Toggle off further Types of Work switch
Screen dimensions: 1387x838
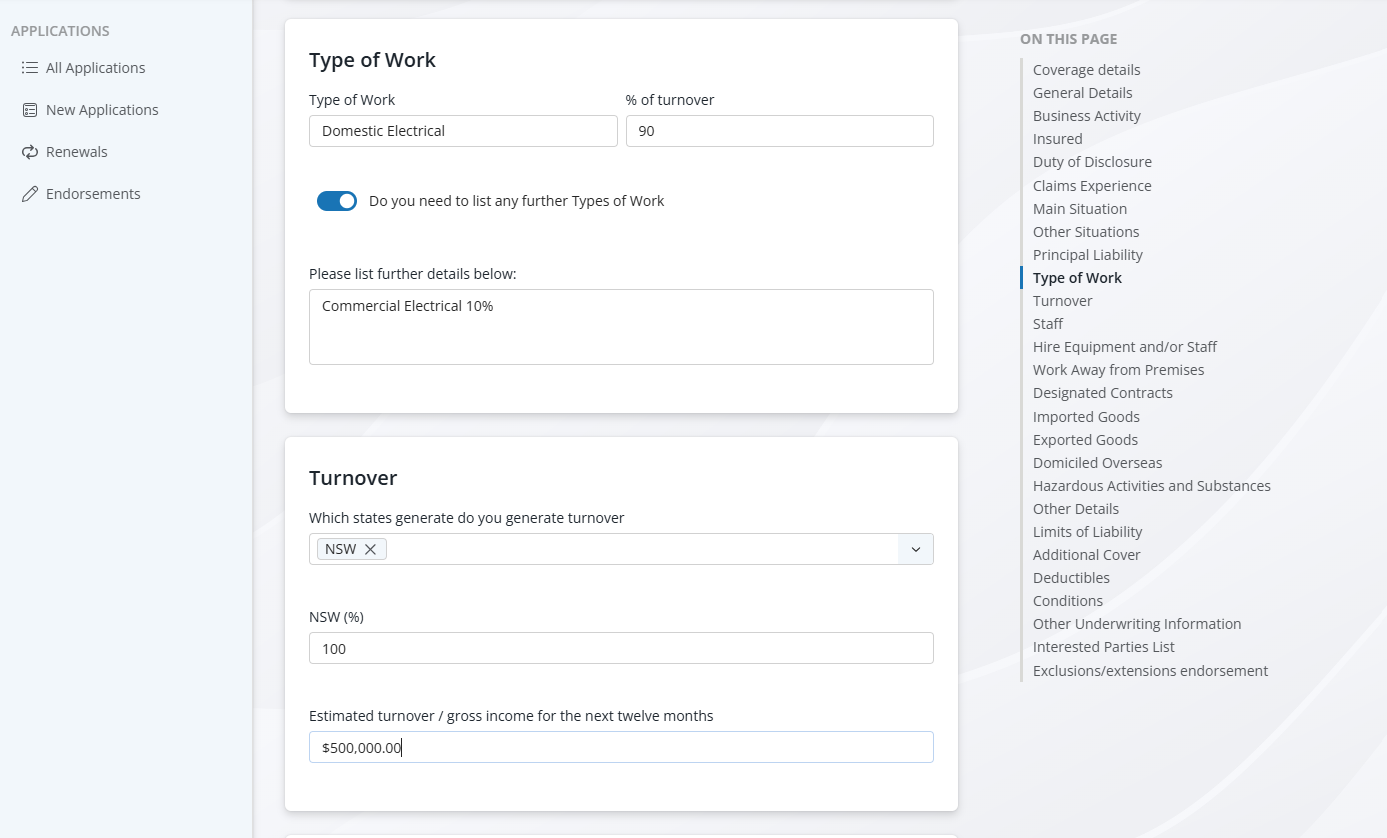(x=337, y=201)
